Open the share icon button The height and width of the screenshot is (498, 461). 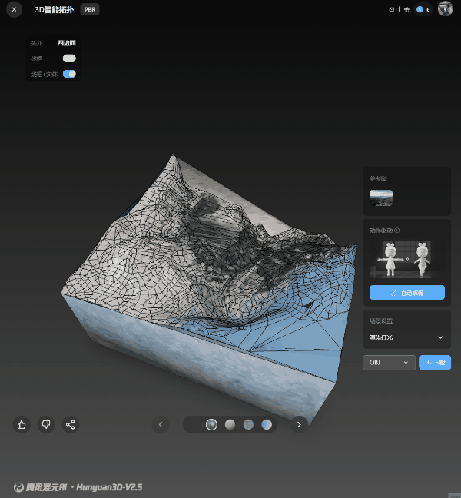70,425
